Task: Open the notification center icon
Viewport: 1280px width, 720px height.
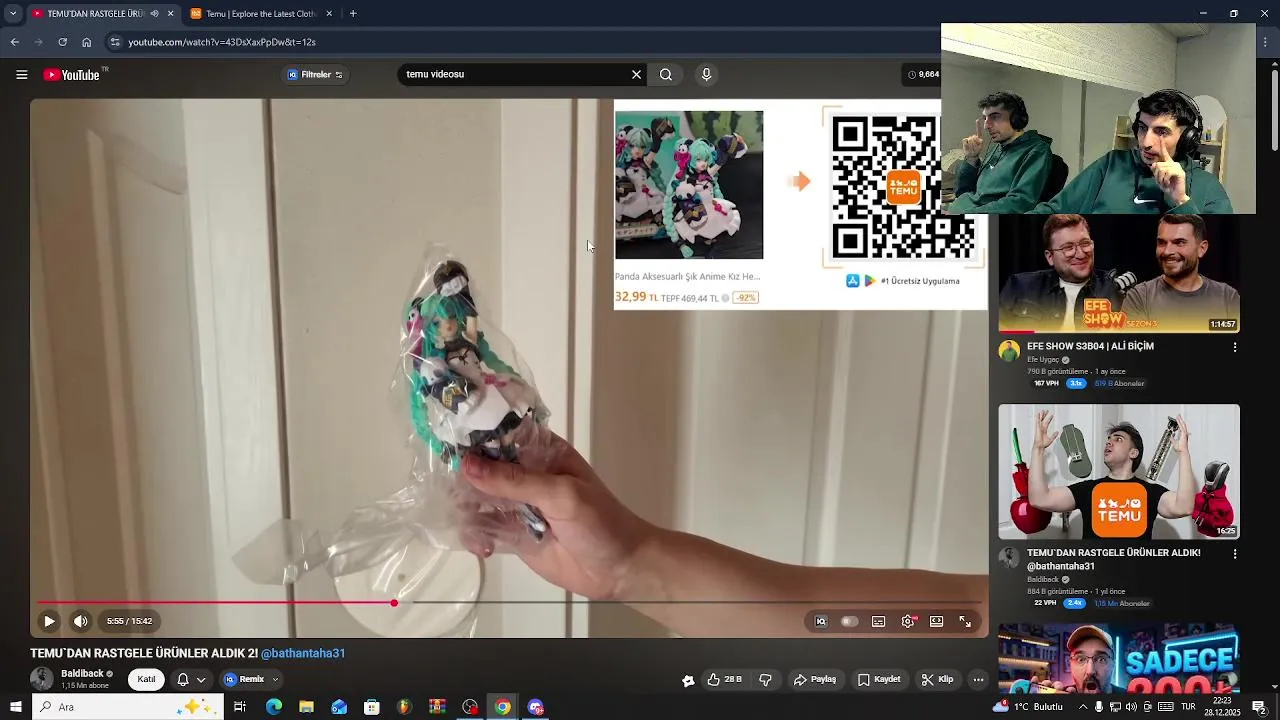Action: pos(1259,707)
